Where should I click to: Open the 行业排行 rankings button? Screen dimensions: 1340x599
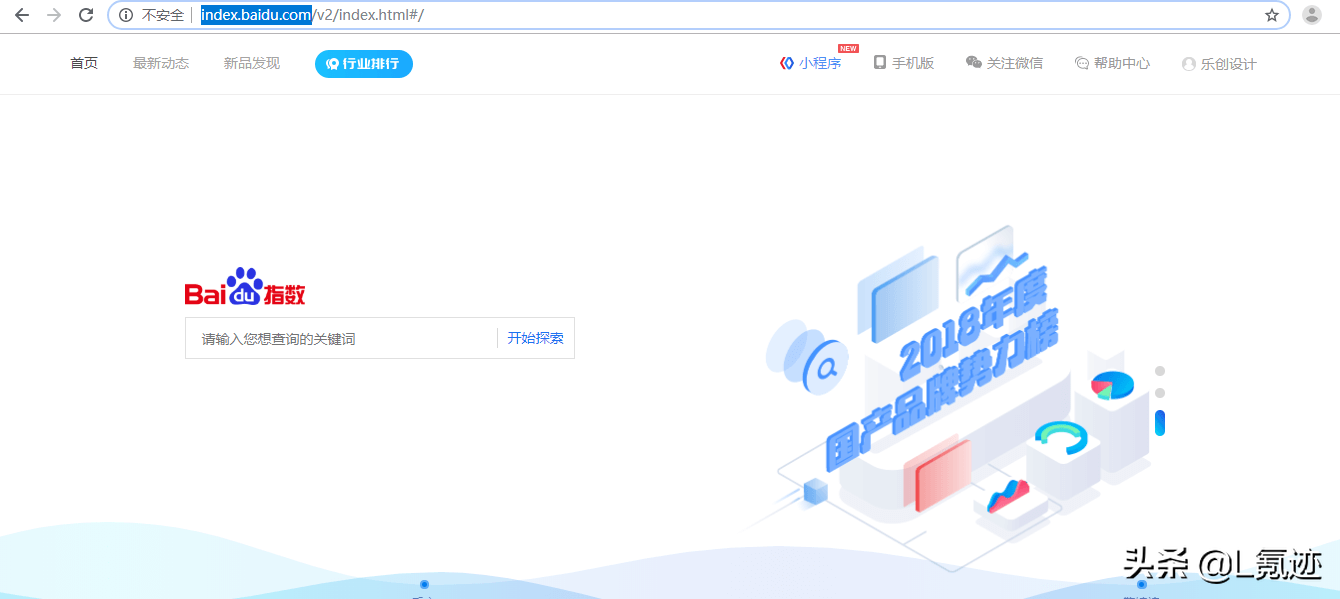[364, 64]
